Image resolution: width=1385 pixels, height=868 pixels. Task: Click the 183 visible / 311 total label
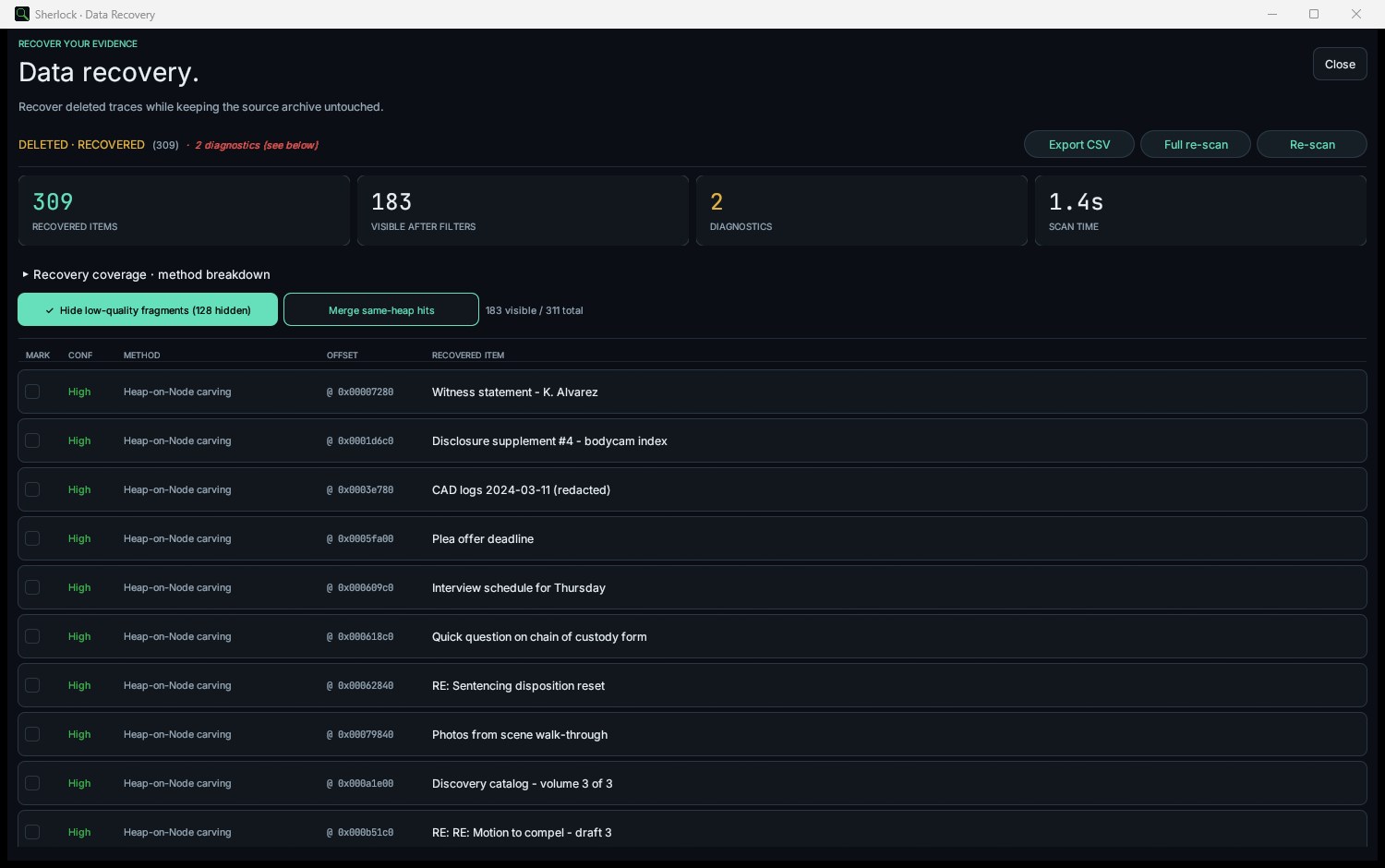[535, 310]
